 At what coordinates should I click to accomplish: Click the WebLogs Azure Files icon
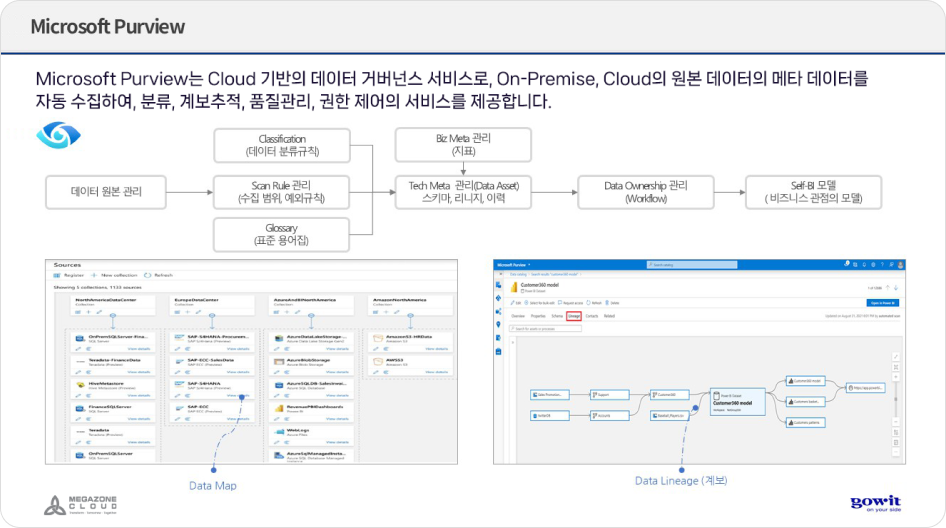point(279,432)
